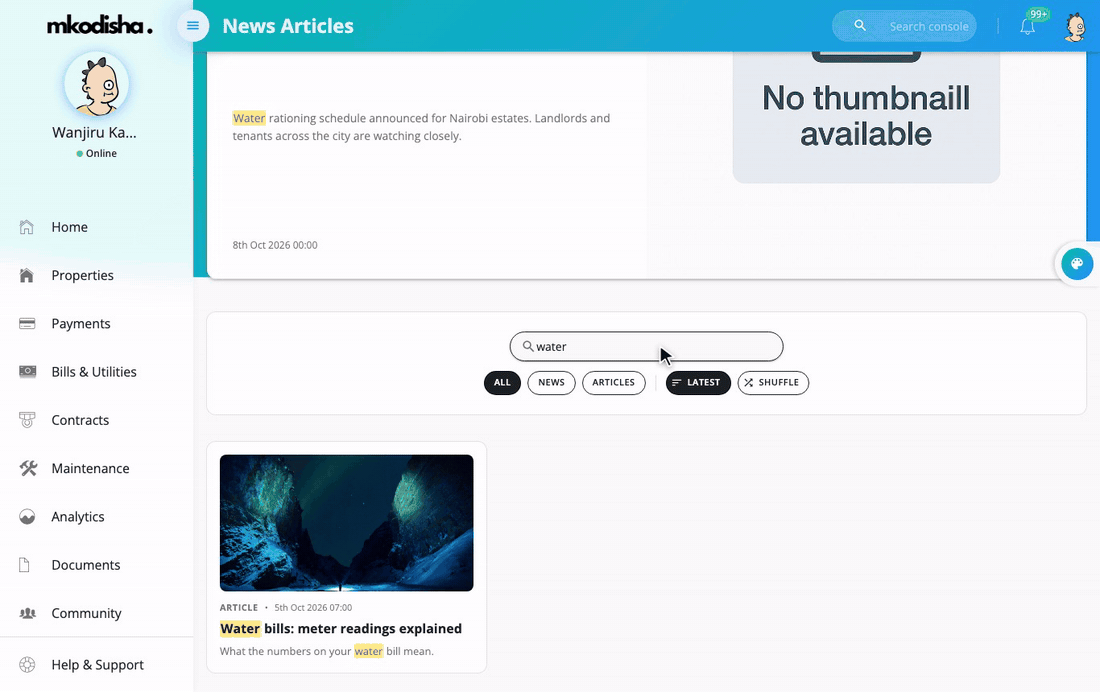Click the magnifier icon in Search console
Image resolution: width=1100 pixels, height=692 pixels.
pos(859,26)
